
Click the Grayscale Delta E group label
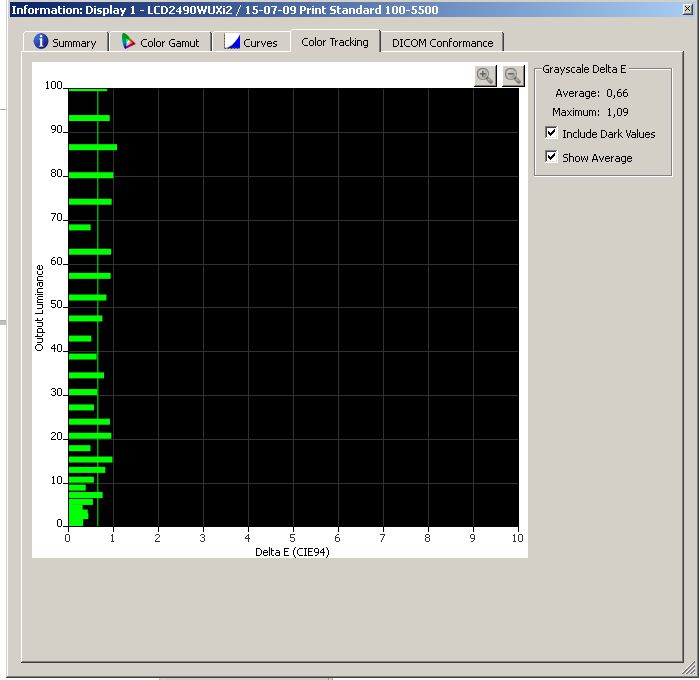[584, 69]
